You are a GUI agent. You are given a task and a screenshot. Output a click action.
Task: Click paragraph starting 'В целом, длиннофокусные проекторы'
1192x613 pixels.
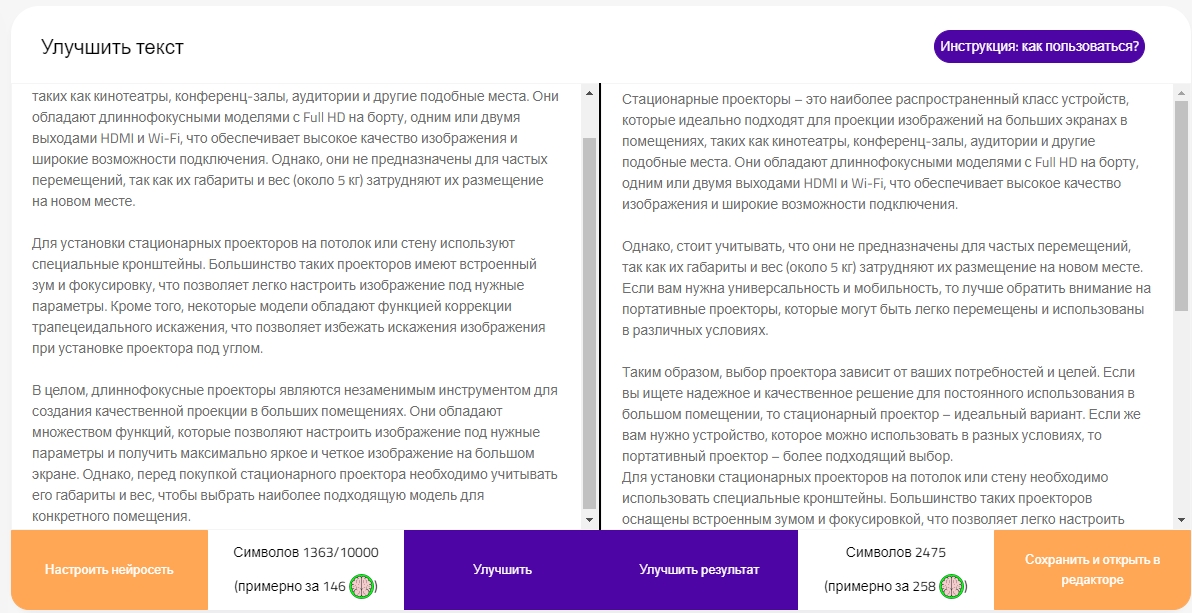click(x=295, y=453)
